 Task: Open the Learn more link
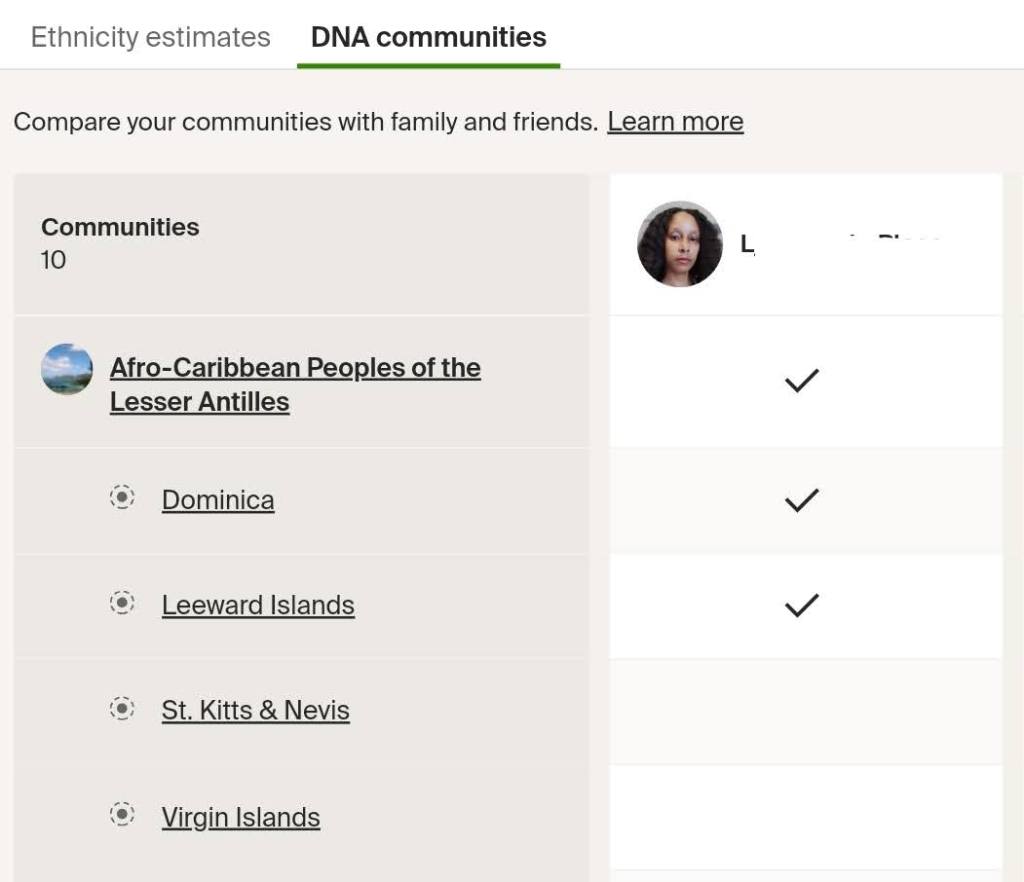click(675, 122)
